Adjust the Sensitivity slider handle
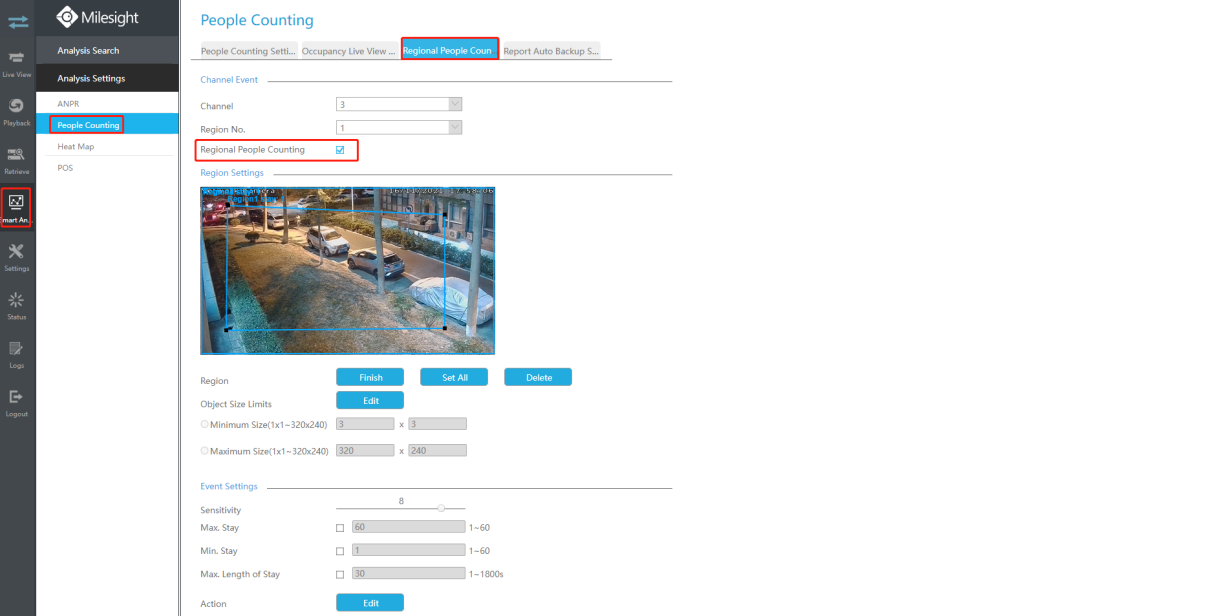Viewport: 1216px width, 616px height. [x=441, y=508]
